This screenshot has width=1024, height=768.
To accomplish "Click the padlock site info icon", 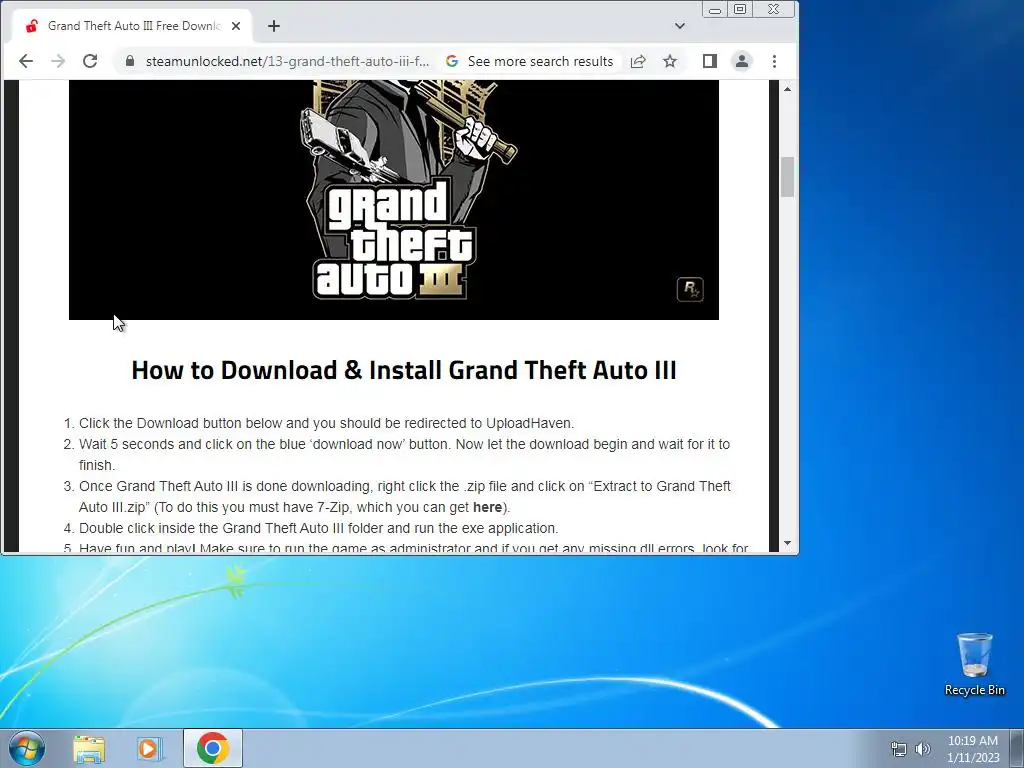I will click(x=130, y=61).
